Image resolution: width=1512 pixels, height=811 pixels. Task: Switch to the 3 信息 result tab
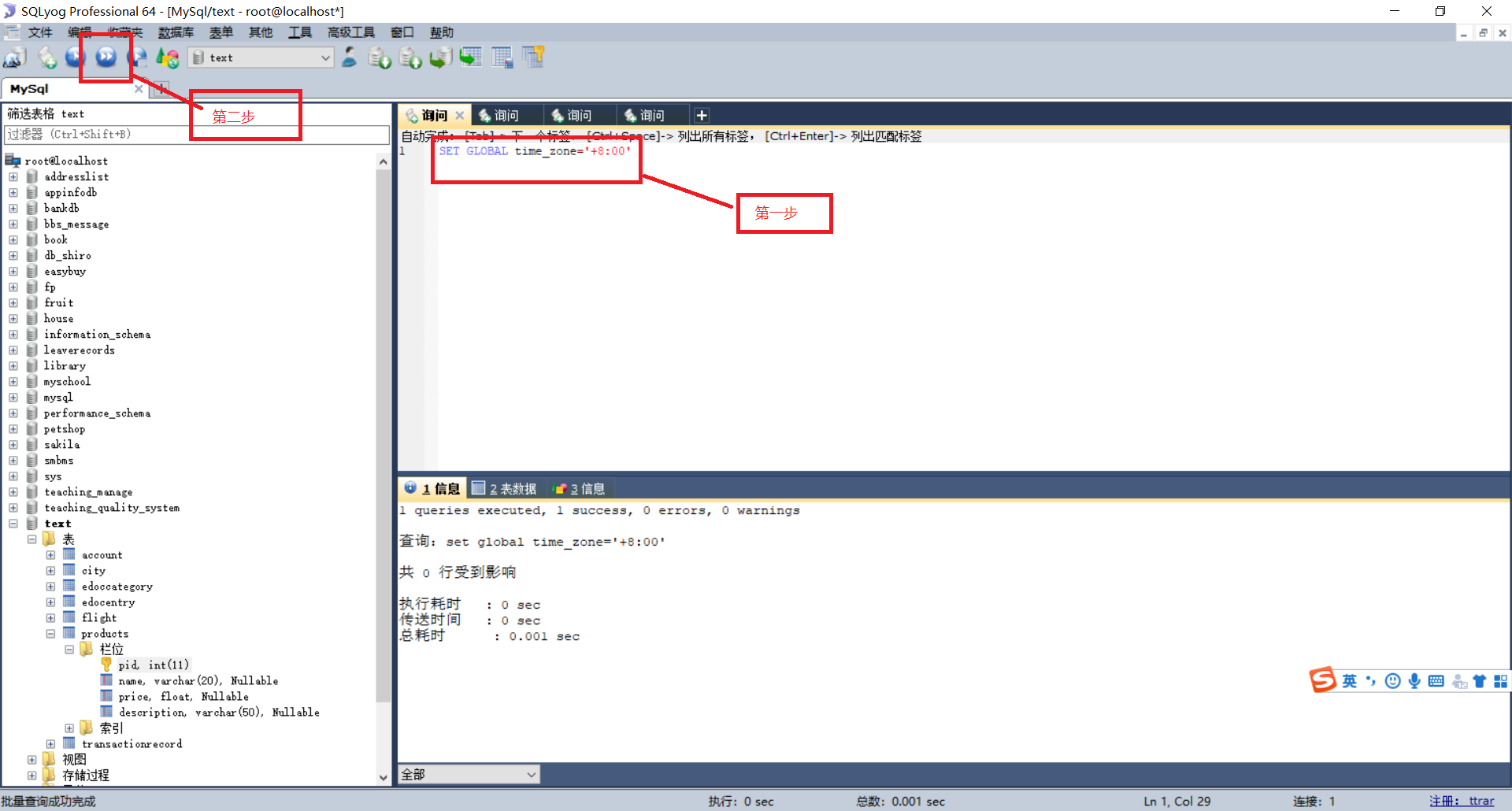(x=580, y=489)
